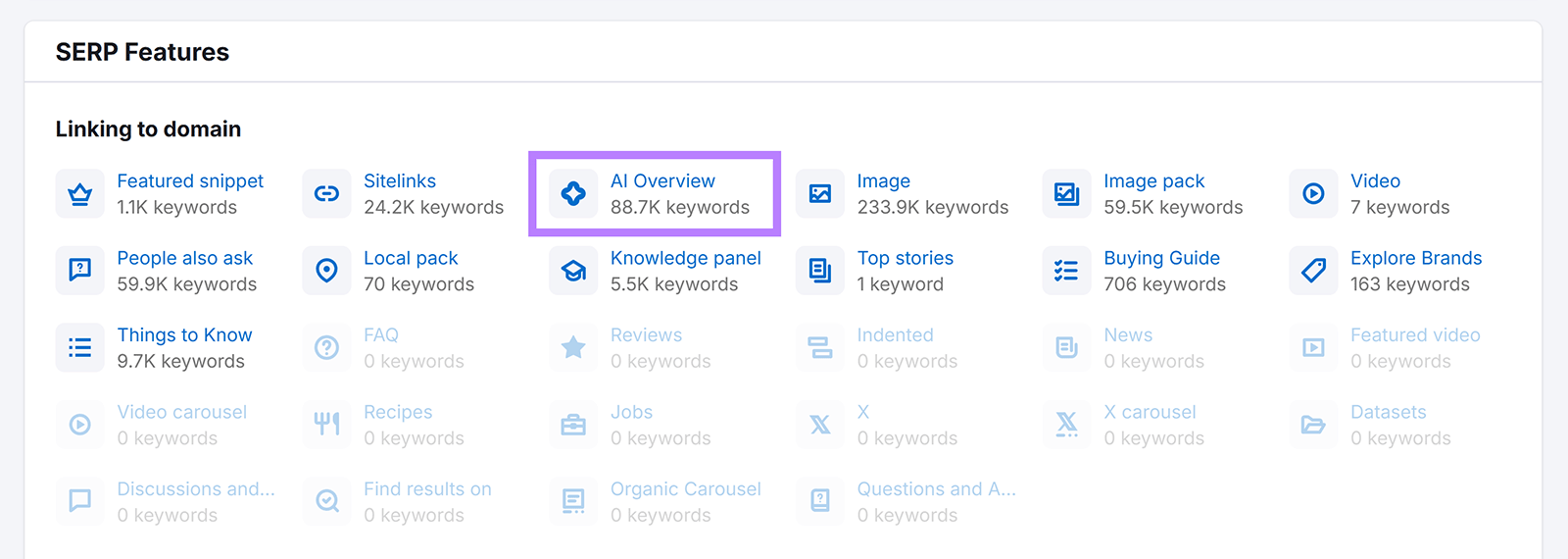The width and height of the screenshot is (1568, 559).
Task: Click the Knowledge panel graduation cap icon
Action: (573, 271)
